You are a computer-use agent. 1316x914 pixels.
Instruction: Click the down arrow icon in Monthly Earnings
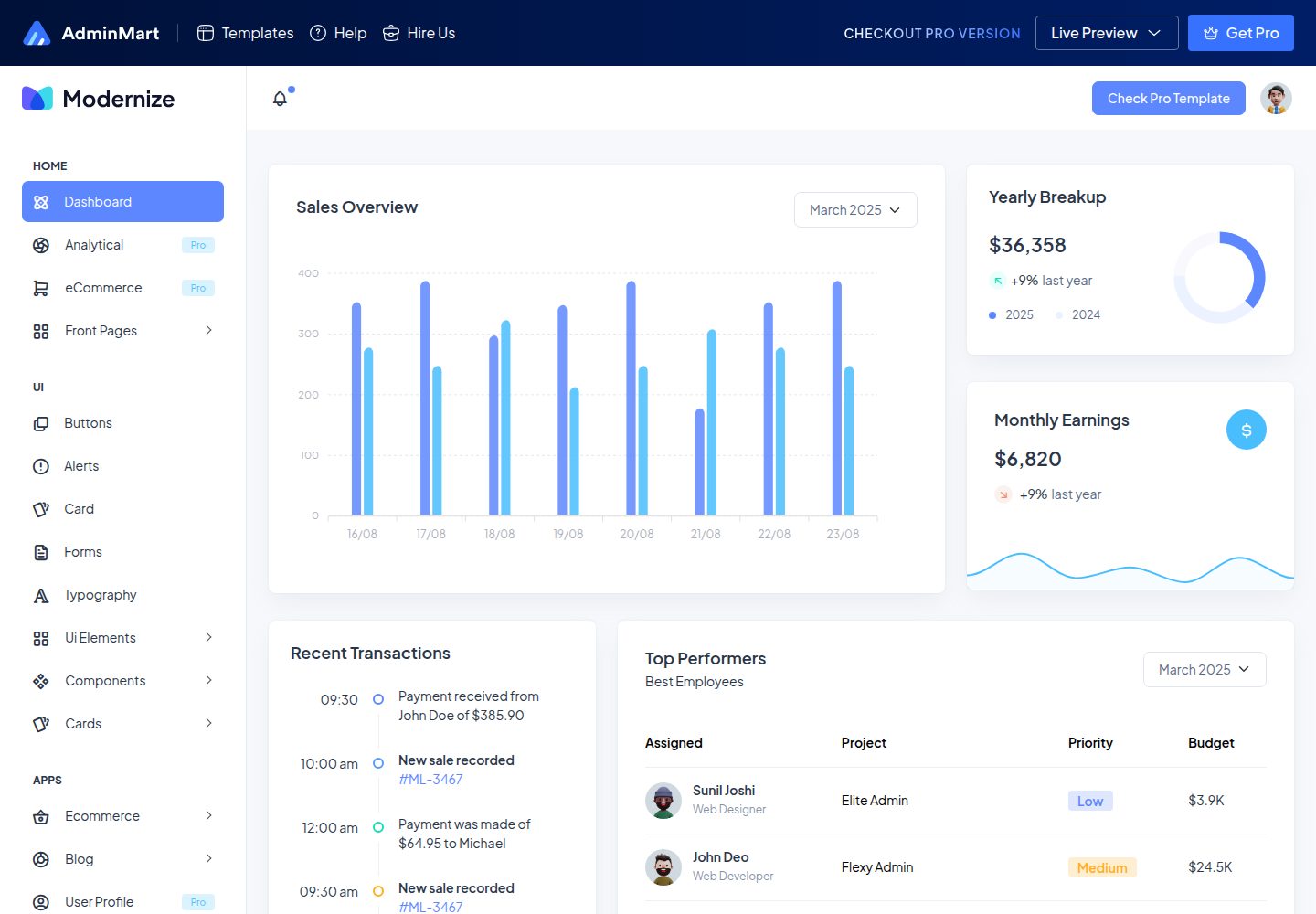tap(1003, 494)
